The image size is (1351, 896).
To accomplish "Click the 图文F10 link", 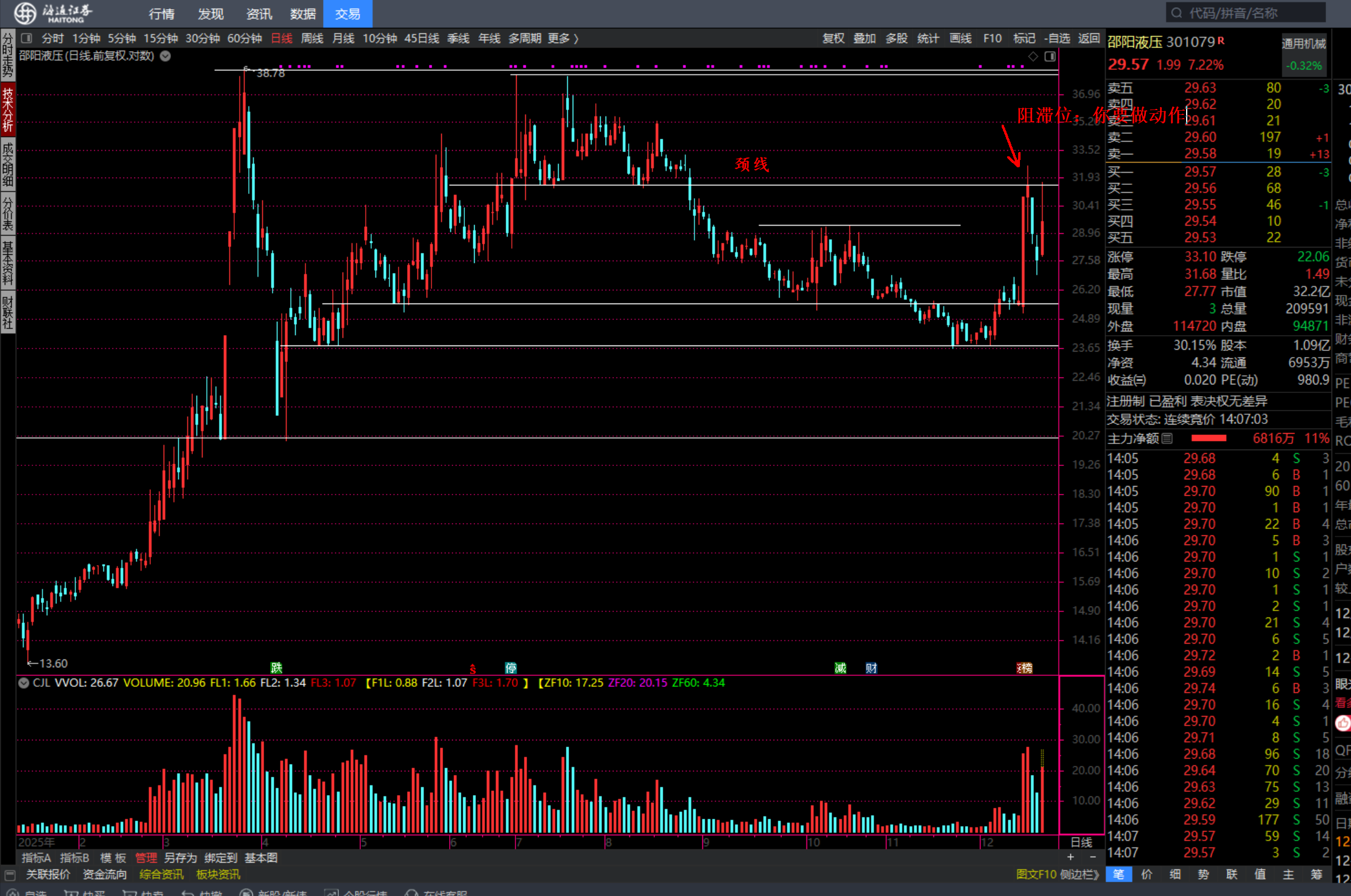I will tap(1036, 874).
